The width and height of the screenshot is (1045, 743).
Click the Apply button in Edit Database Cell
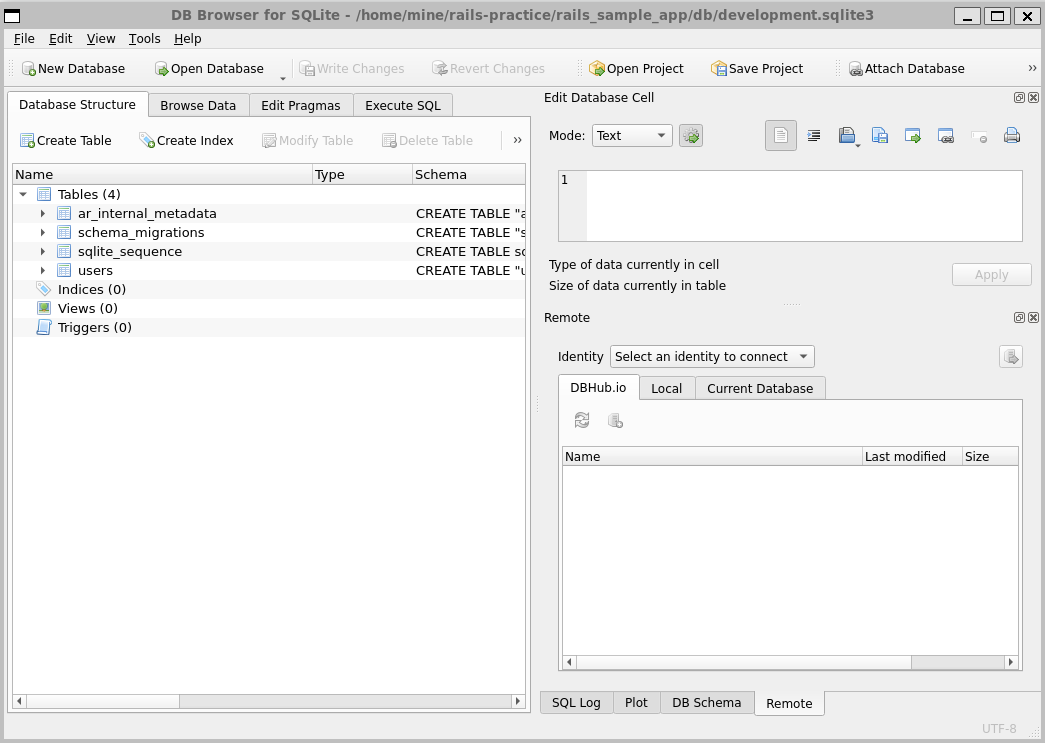tap(991, 274)
